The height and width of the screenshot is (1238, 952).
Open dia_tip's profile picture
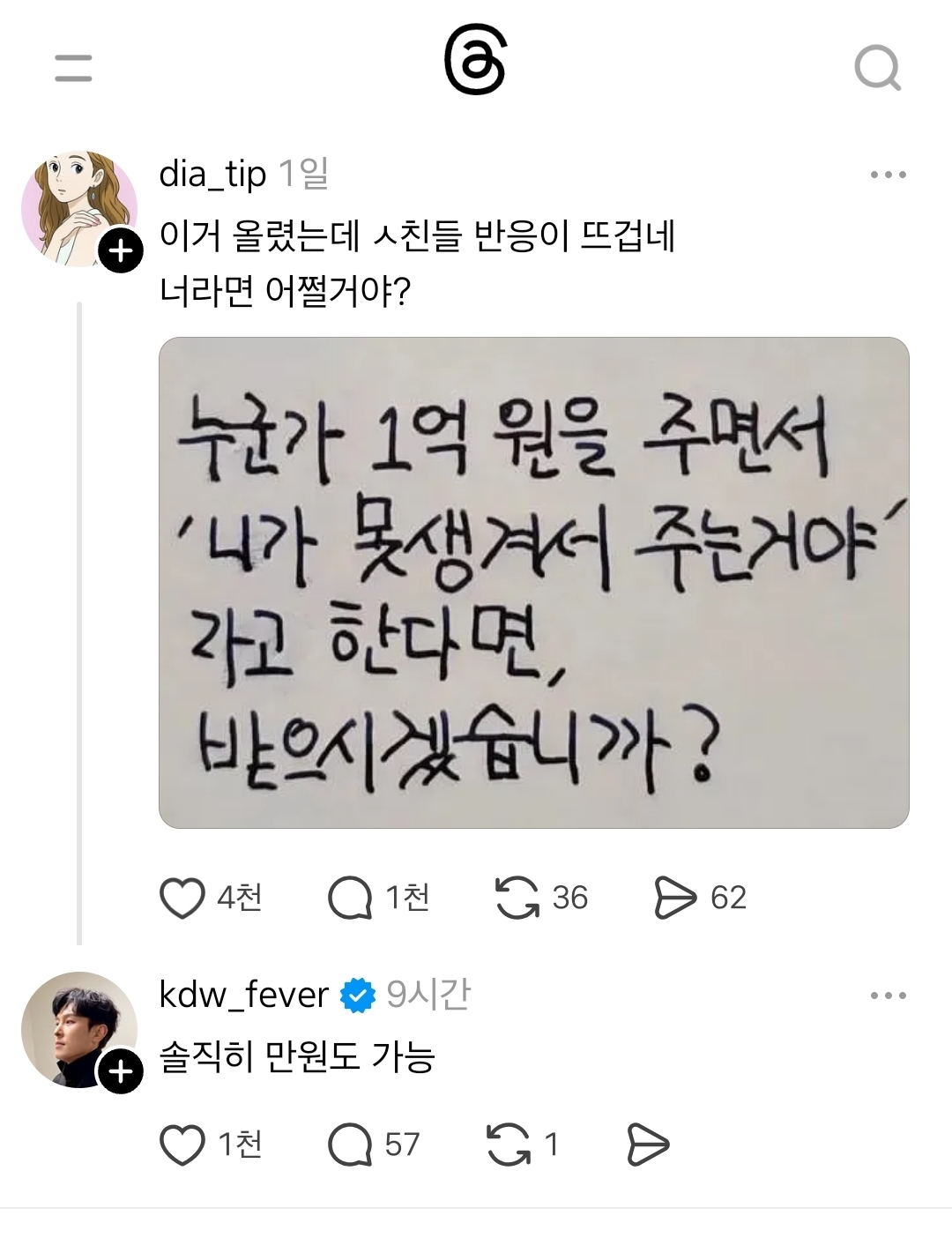78,205
